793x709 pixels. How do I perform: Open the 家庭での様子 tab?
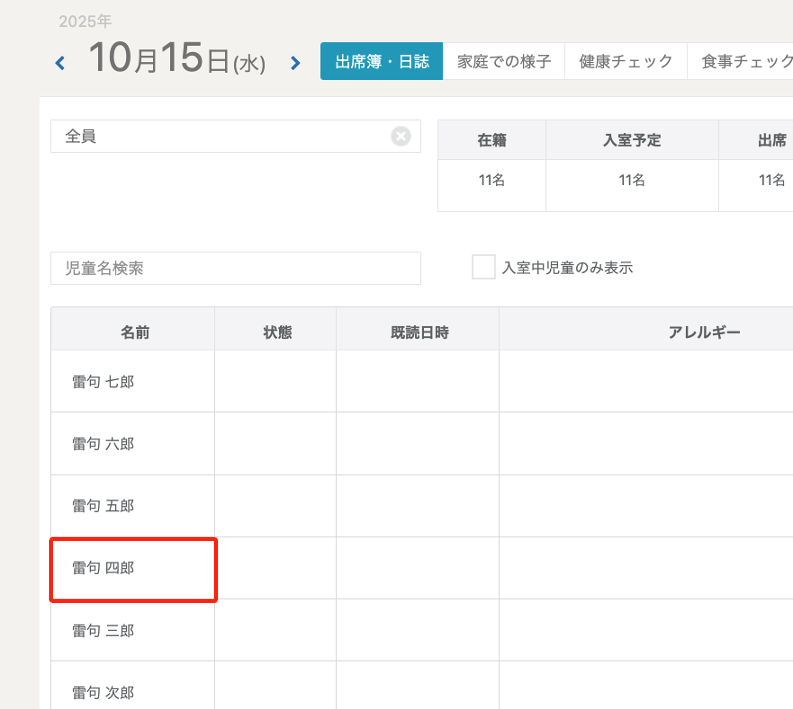(x=504, y=61)
